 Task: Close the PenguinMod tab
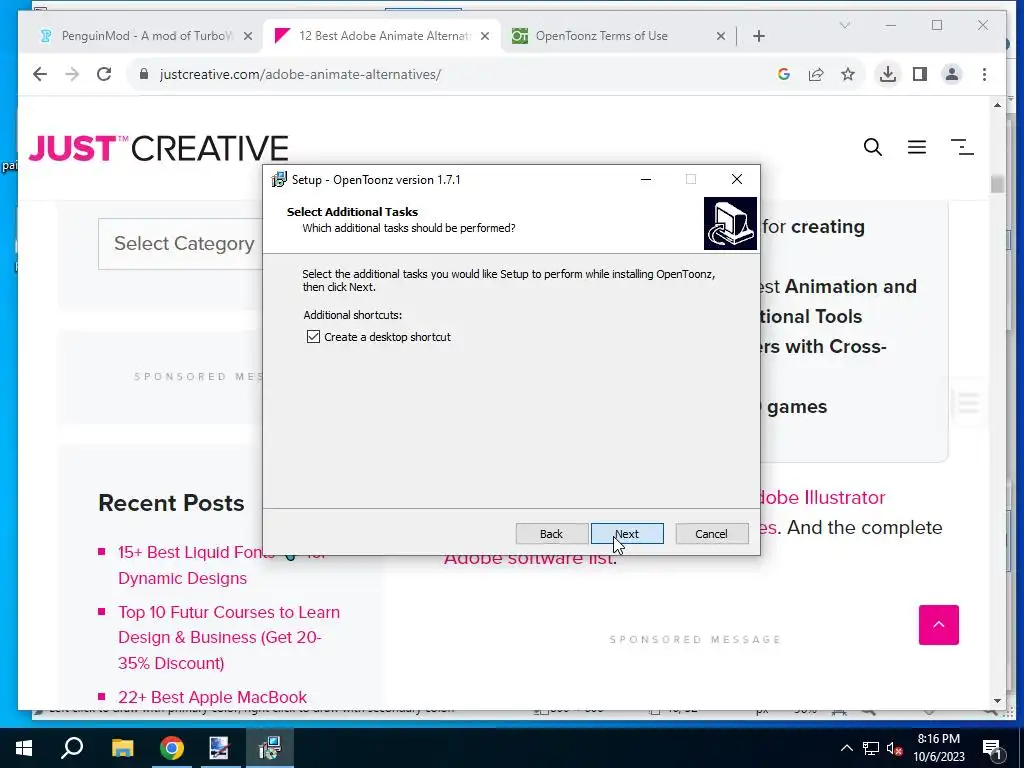click(x=248, y=36)
